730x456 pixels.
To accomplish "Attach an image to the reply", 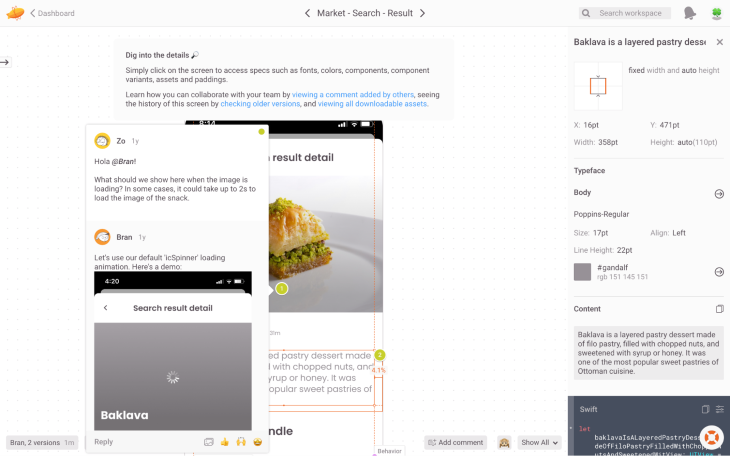I will (209, 442).
